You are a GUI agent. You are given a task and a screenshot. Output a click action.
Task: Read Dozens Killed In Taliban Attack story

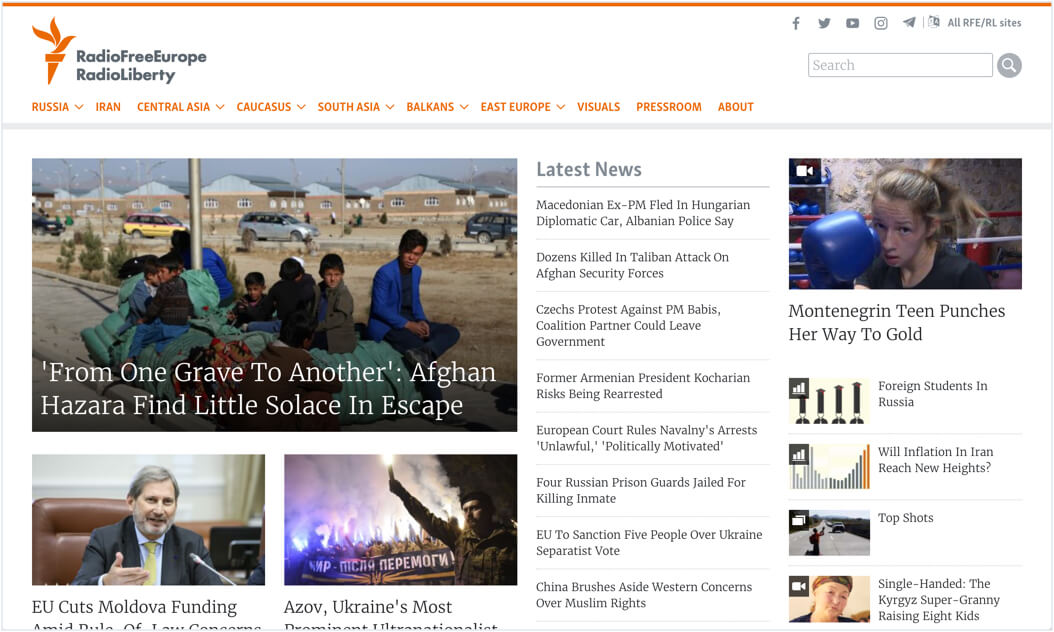pos(632,266)
